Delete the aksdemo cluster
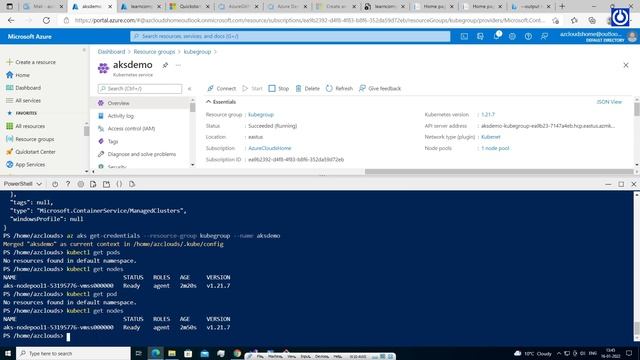640x360 pixels. [x=307, y=89]
